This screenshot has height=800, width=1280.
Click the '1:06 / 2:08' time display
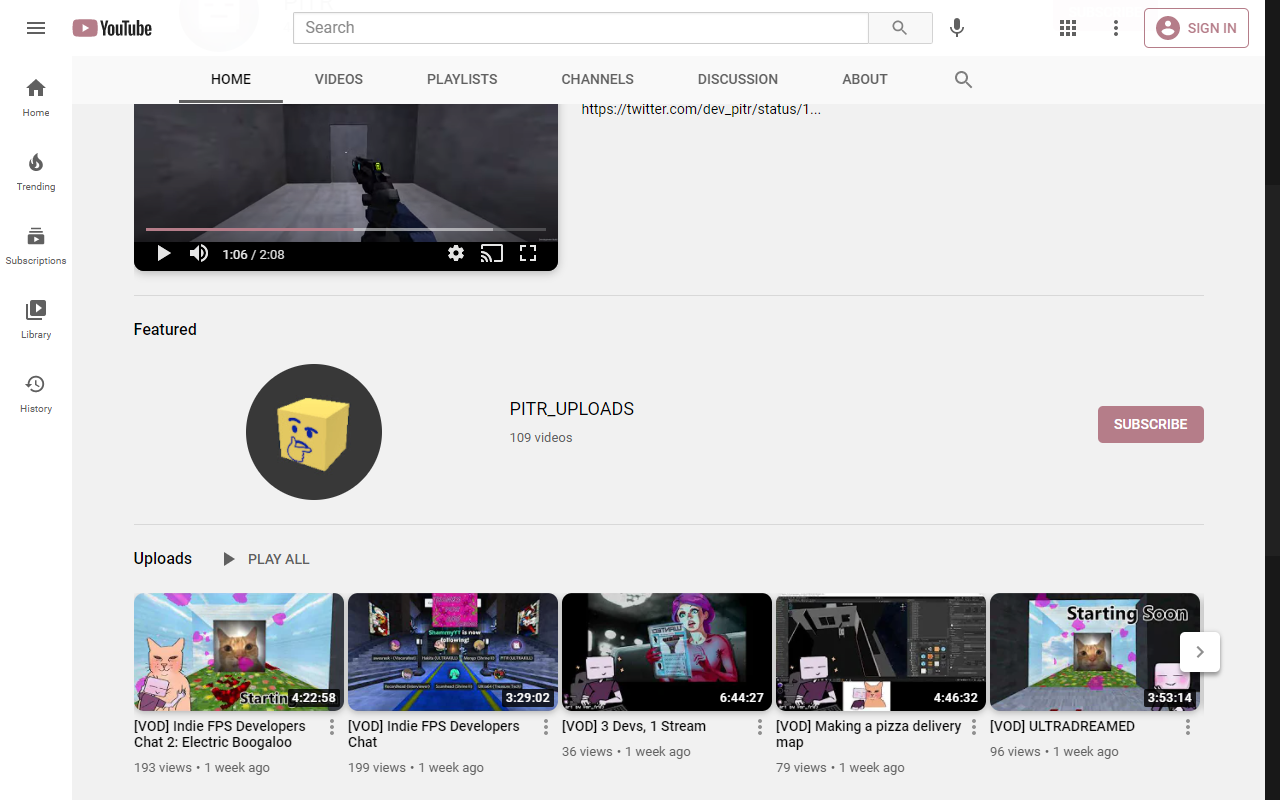(x=253, y=254)
